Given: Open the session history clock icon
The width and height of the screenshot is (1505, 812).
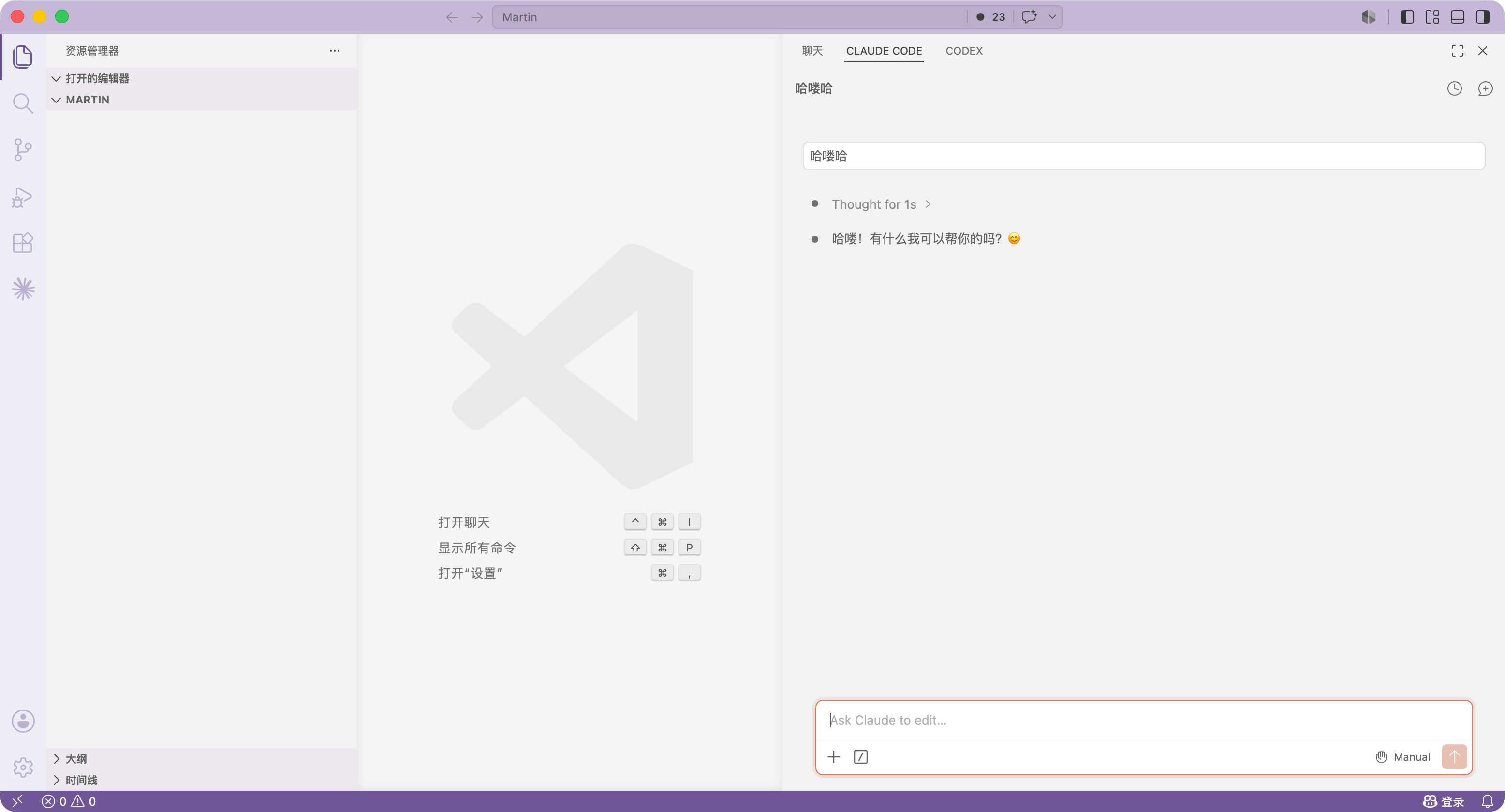Looking at the screenshot, I should tap(1454, 88).
